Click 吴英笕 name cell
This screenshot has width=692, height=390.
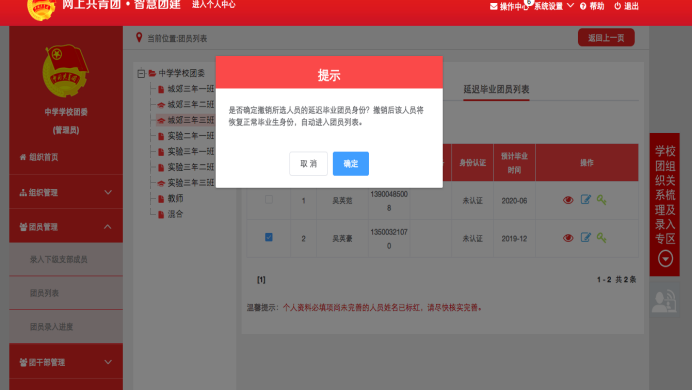(x=342, y=201)
